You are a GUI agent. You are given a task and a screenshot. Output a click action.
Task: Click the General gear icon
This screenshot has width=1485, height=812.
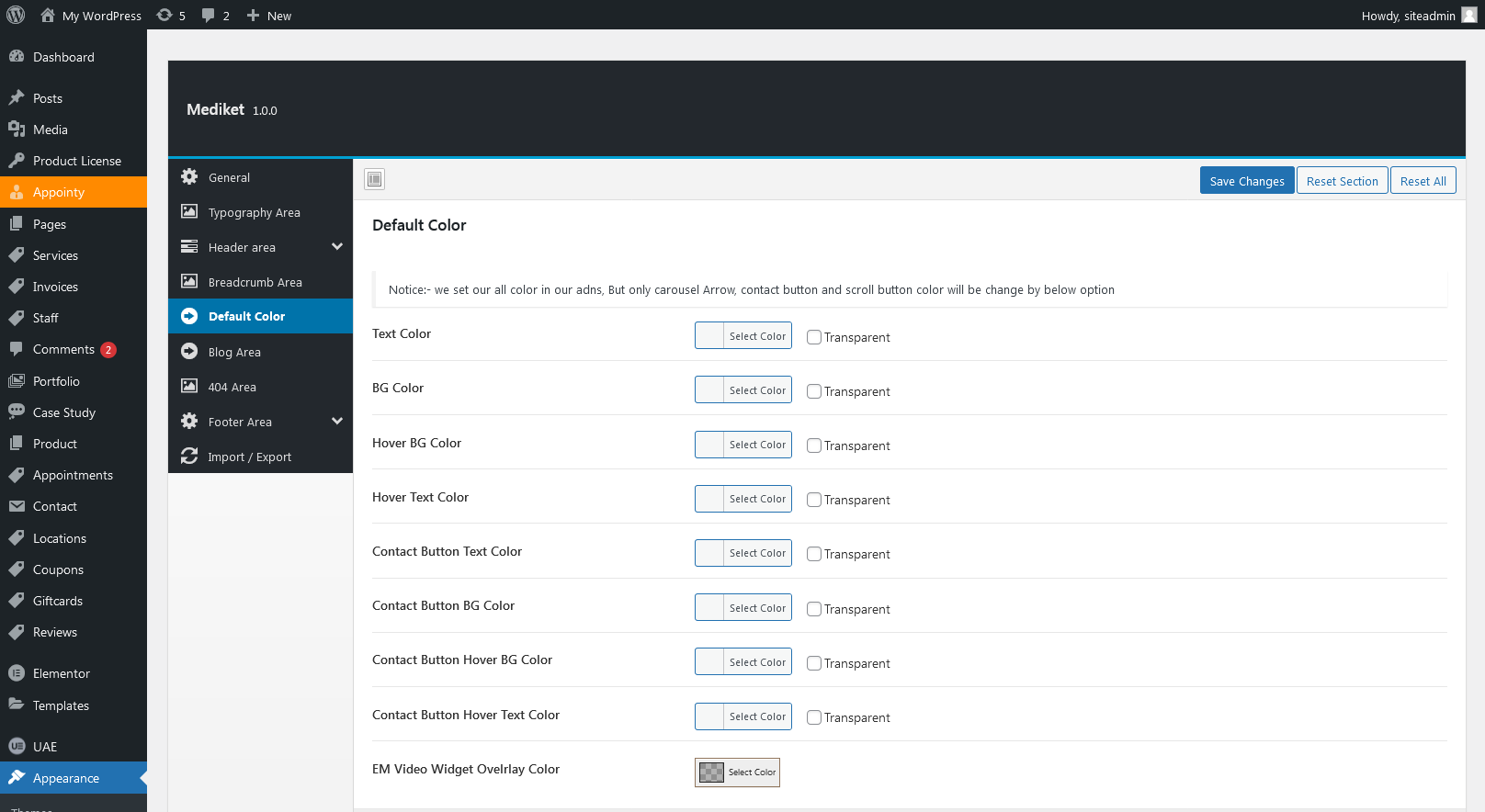pos(189,177)
